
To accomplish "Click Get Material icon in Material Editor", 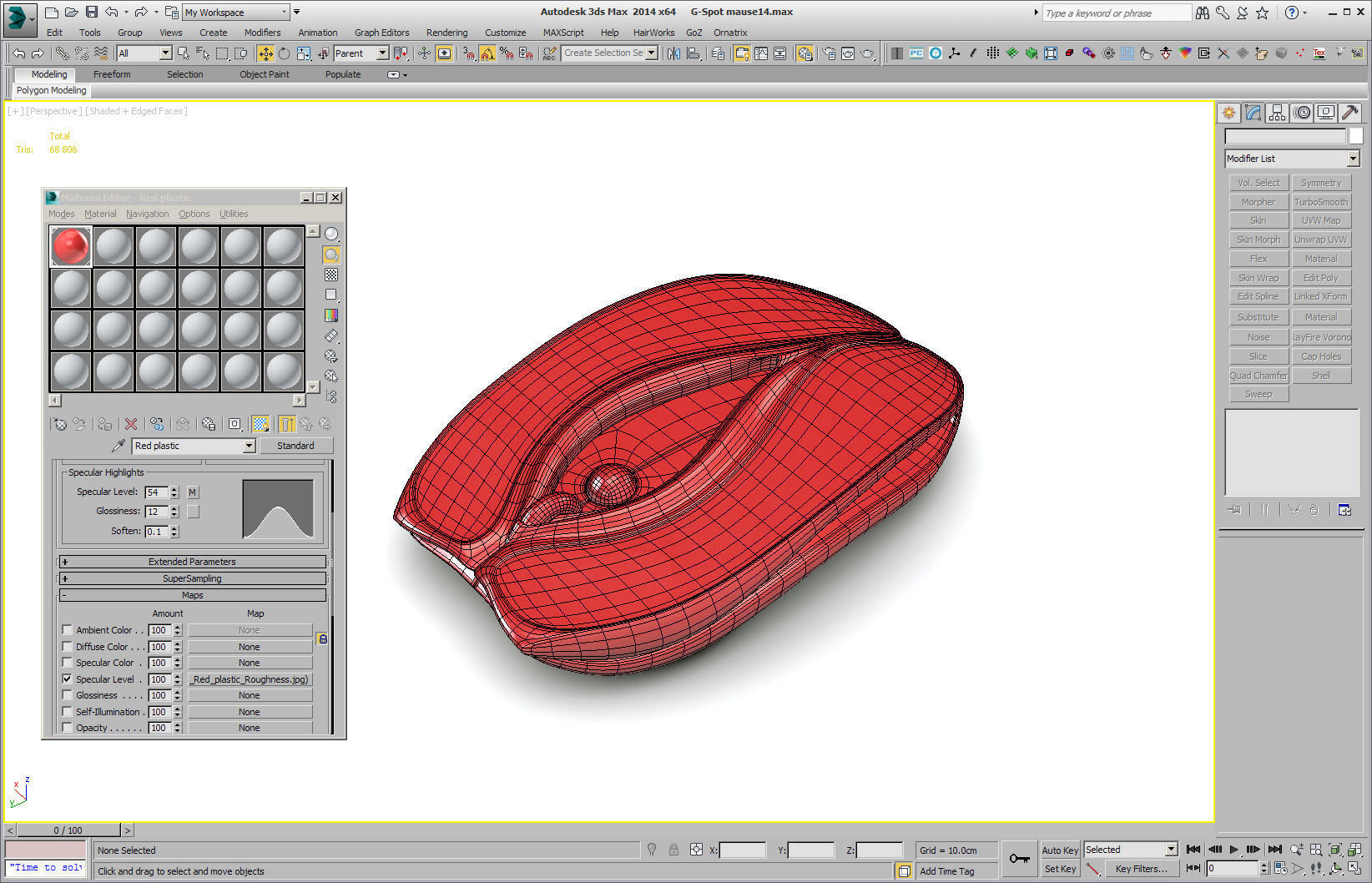I will tap(60, 424).
